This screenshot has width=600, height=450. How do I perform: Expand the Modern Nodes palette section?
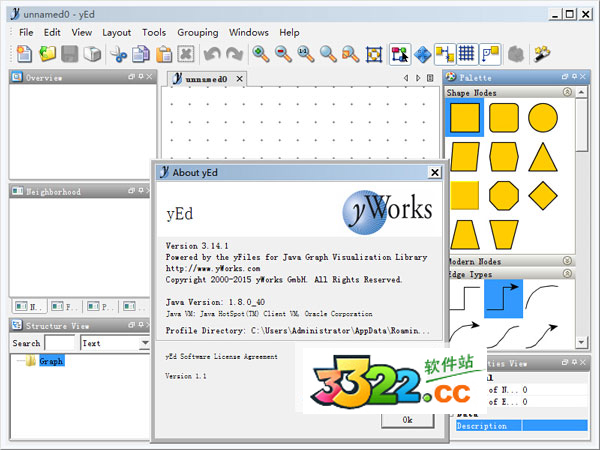[x=567, y=261]
